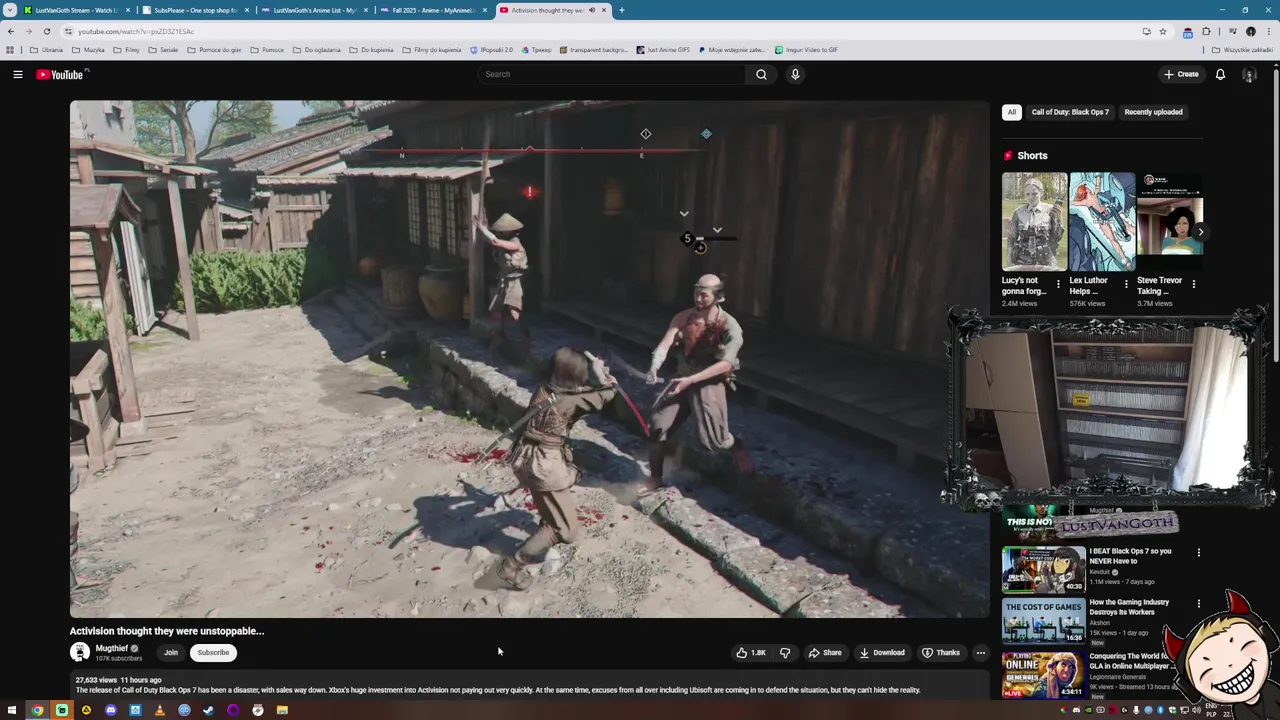Open Chrome extensions puzzle icon
Screen dimensions: 1280x720
click(1206, 31)
